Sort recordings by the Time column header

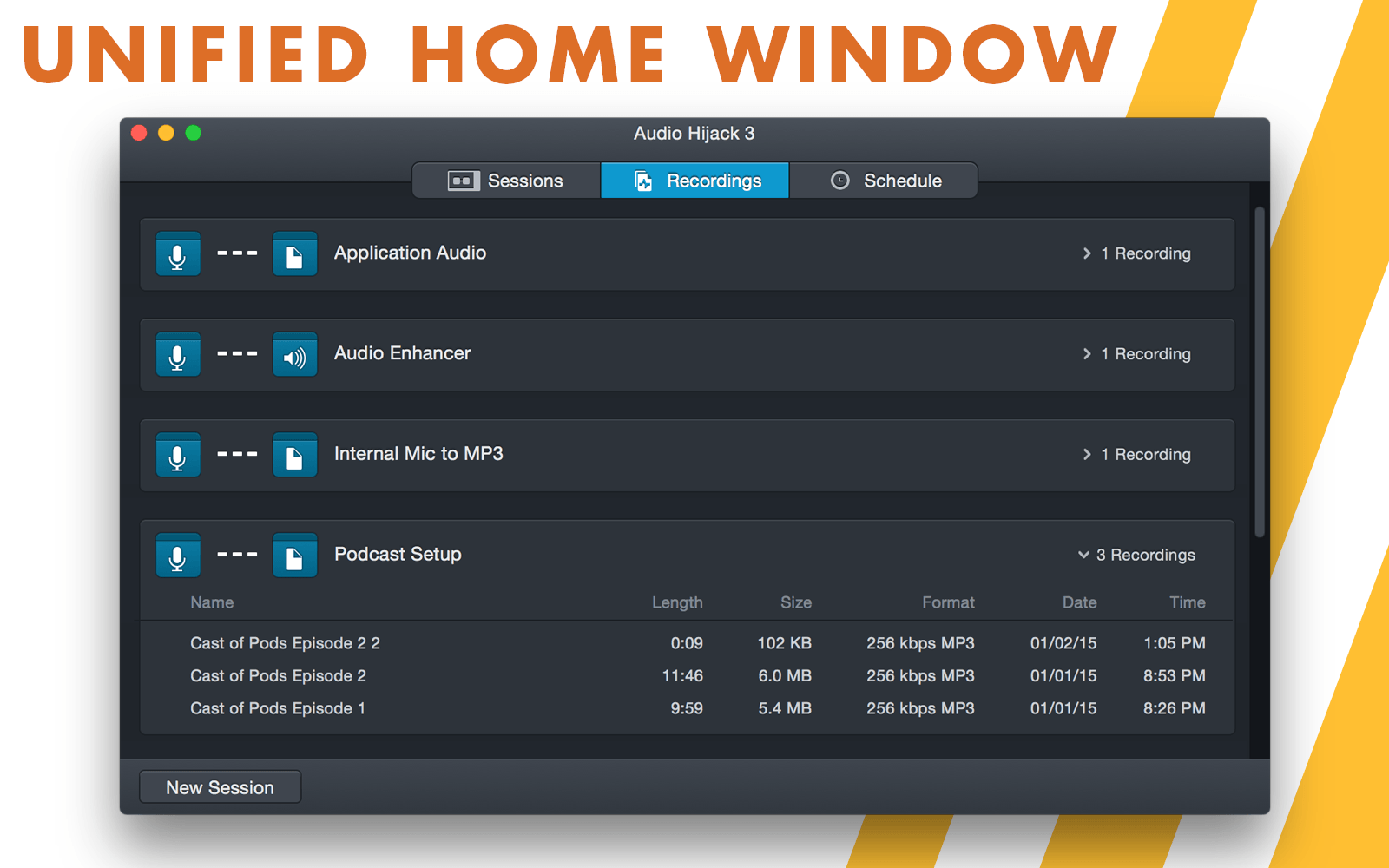[1188, 602]
